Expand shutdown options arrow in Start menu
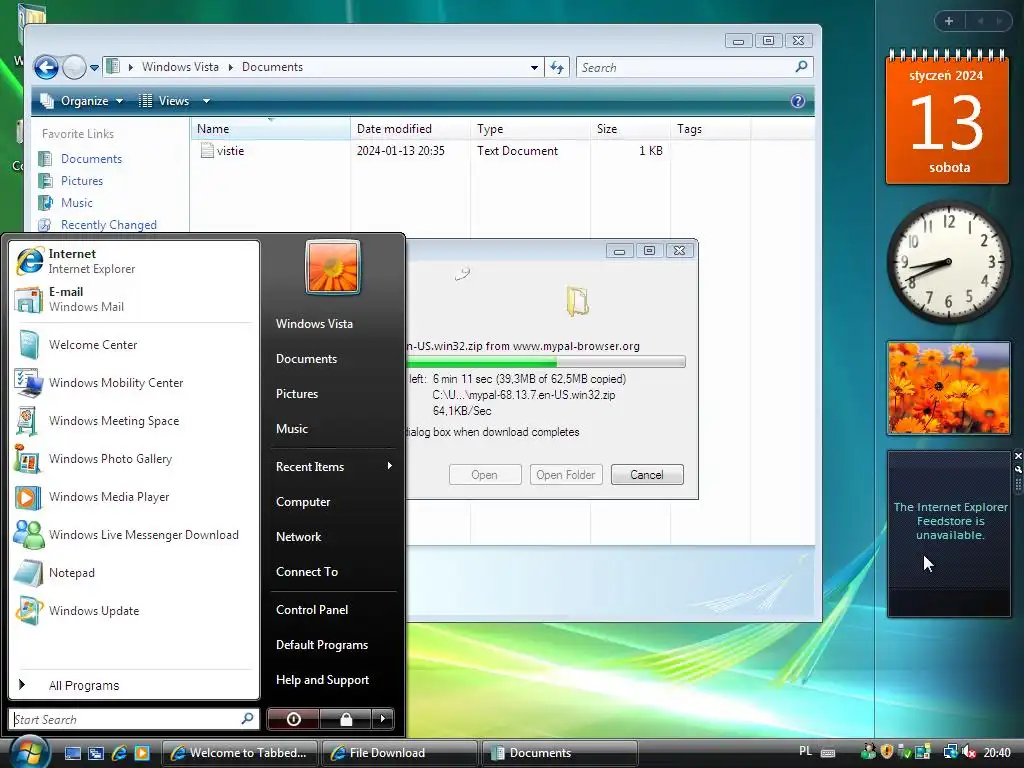1024x768 pixels. pos(383,719)
